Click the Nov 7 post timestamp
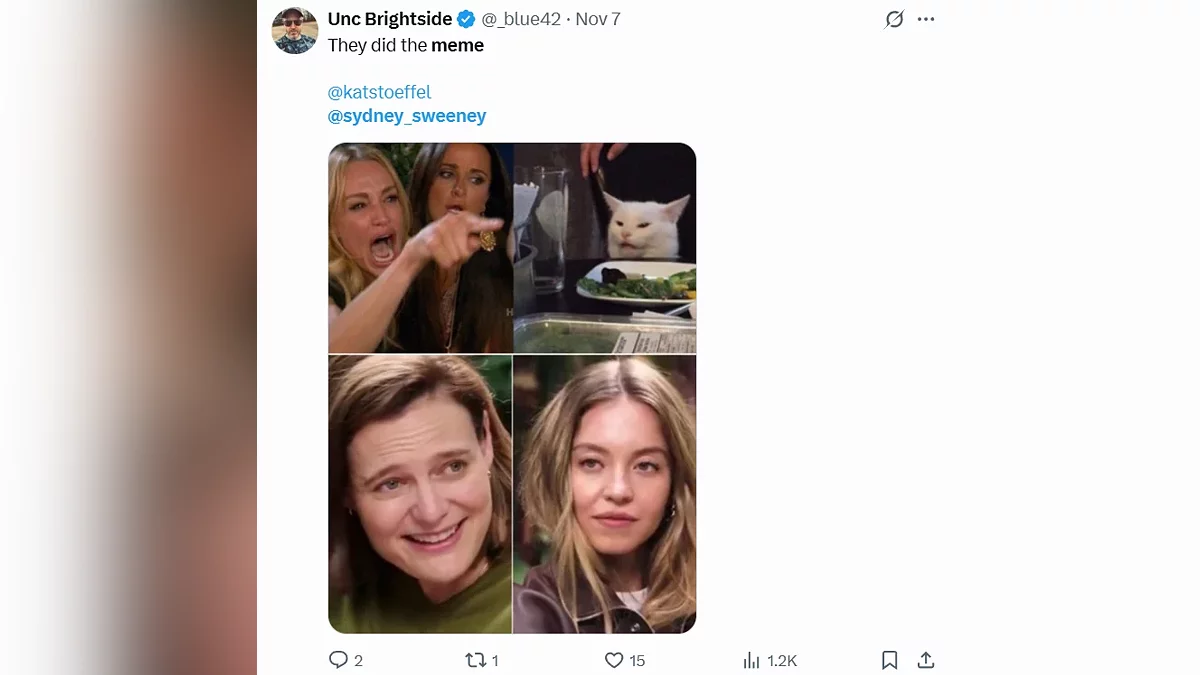Image resolution: width=1200 pixels, height=675 pixels. click(598, 19)
